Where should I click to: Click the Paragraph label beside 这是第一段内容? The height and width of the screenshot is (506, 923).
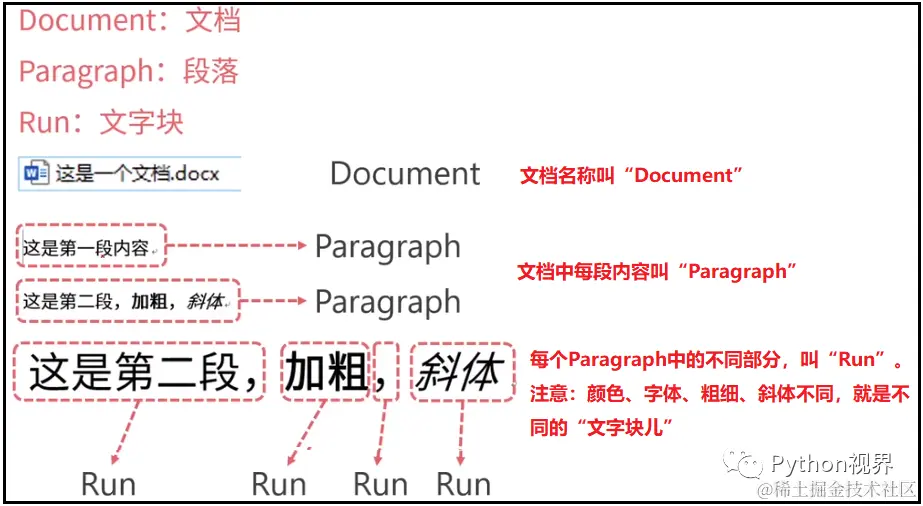point(387,247)
